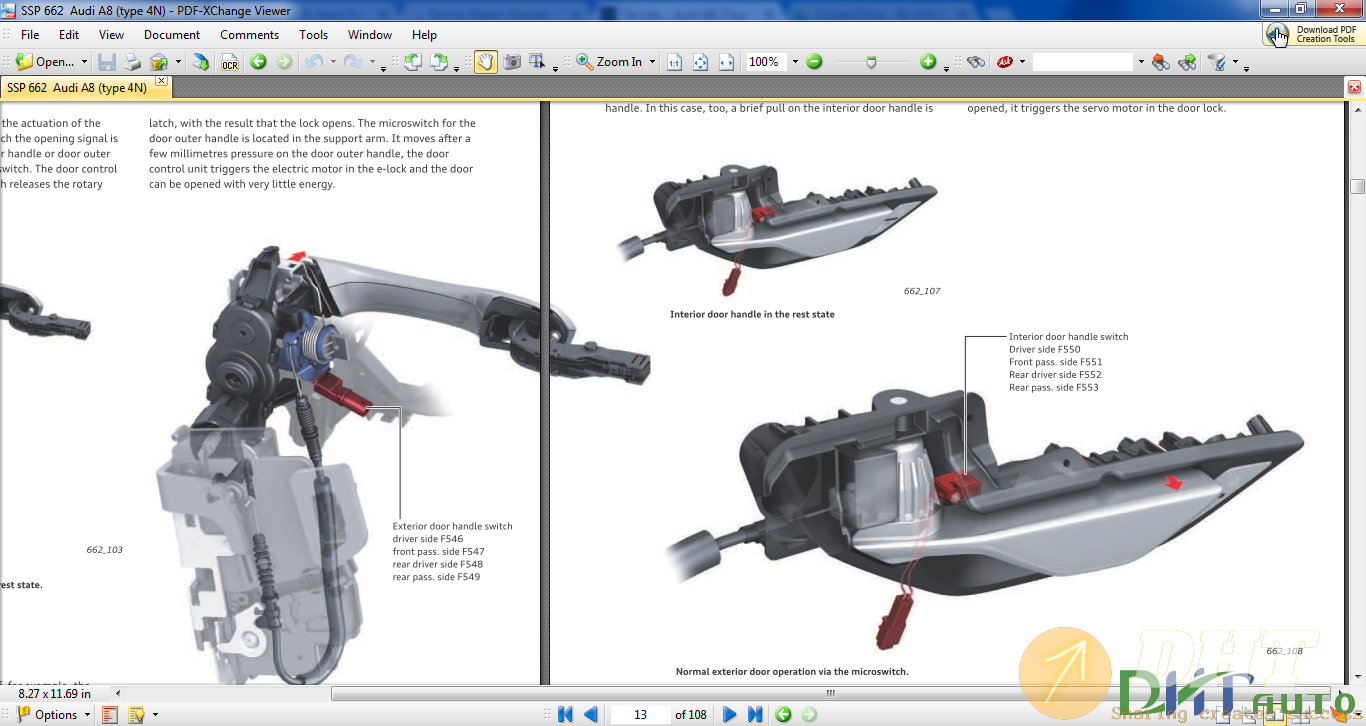Click green next view arrow in toolbar
The height and width of the screenshot is (726, 1366).
pyautogui.click(x=284, y=62)
